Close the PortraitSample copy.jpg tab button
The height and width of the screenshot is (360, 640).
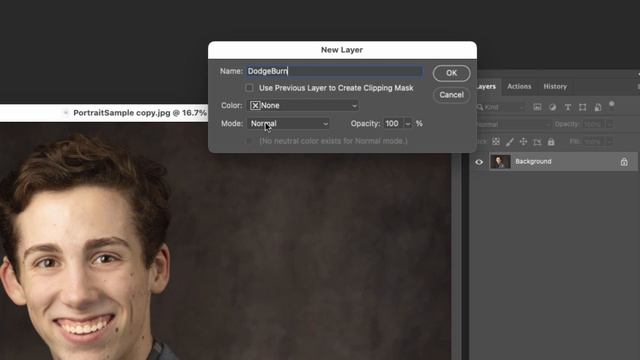coord(66,113)
